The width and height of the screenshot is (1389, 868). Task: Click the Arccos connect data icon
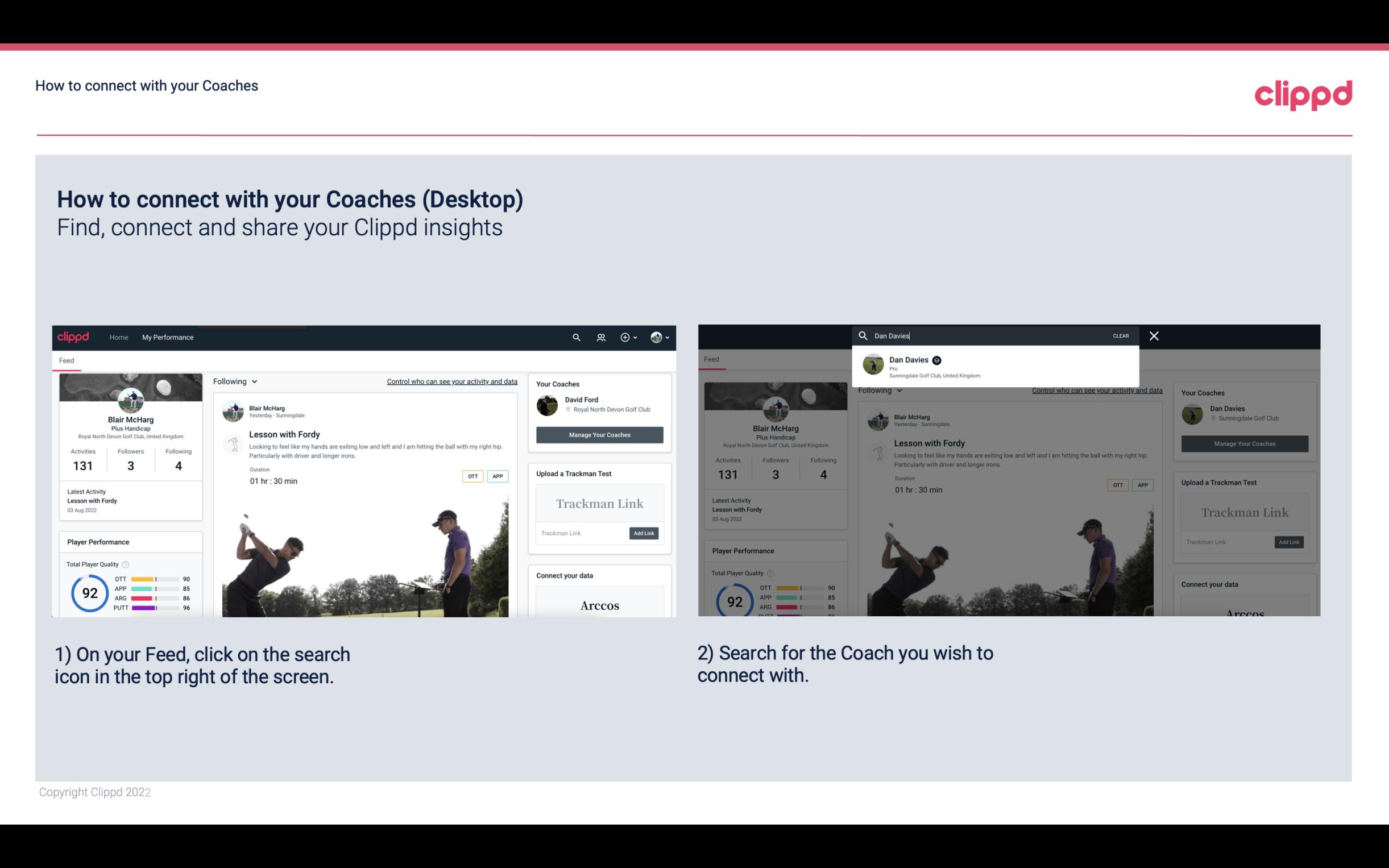coord(599,604)
